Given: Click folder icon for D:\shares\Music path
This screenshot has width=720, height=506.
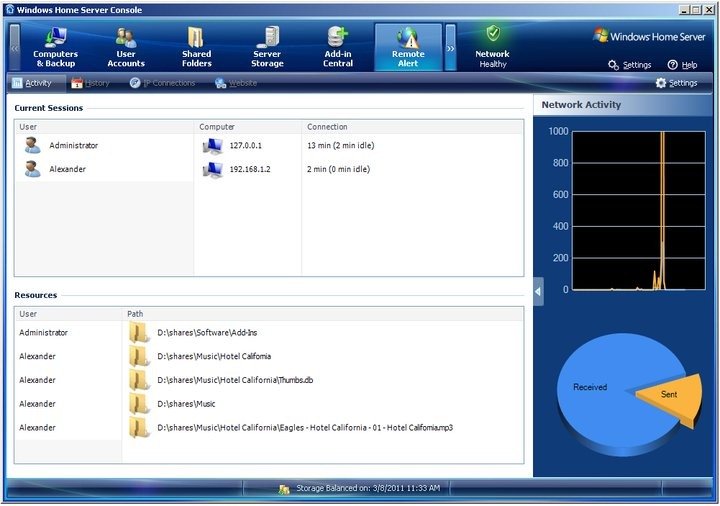Looking at the screenshot, I should pos(139,404).
